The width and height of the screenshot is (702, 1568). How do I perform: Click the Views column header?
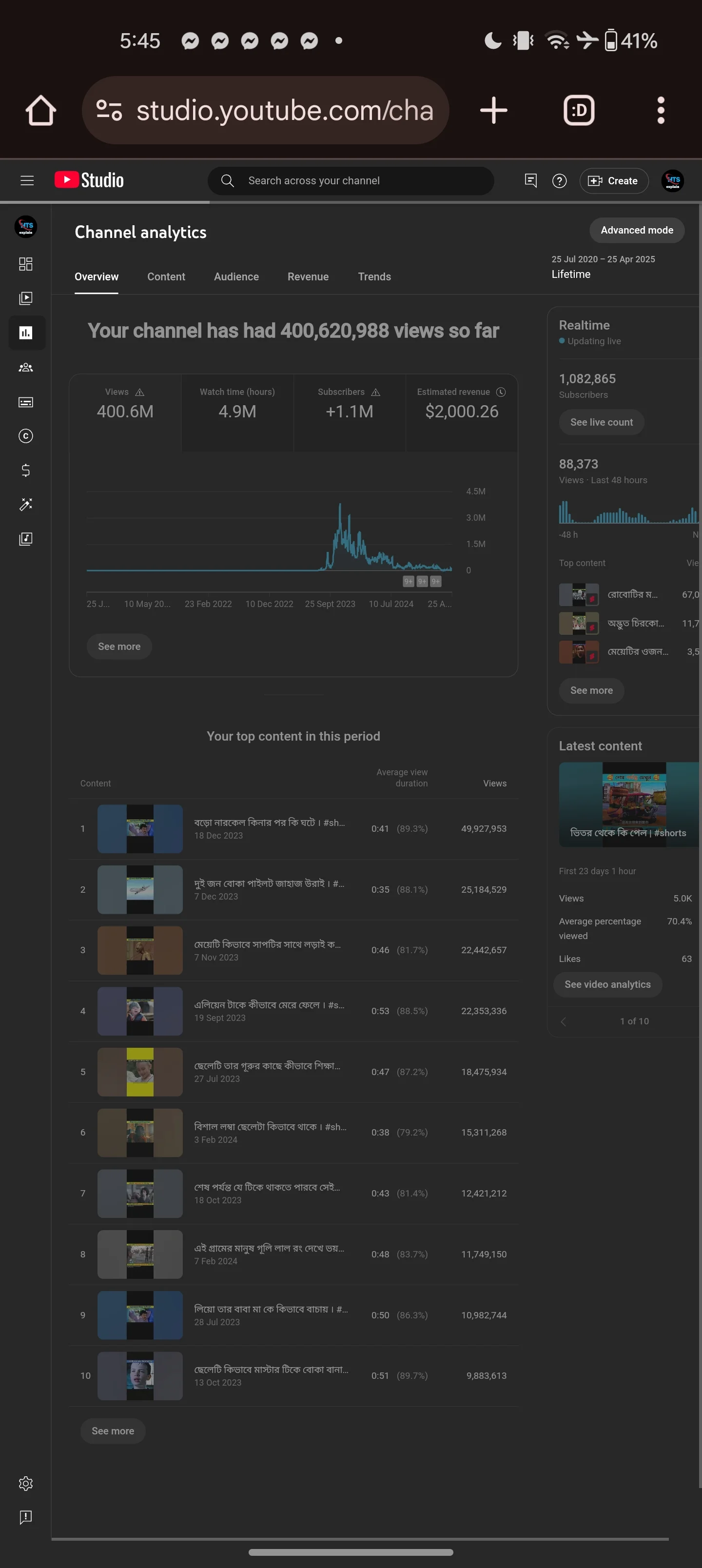coord(494,784)
